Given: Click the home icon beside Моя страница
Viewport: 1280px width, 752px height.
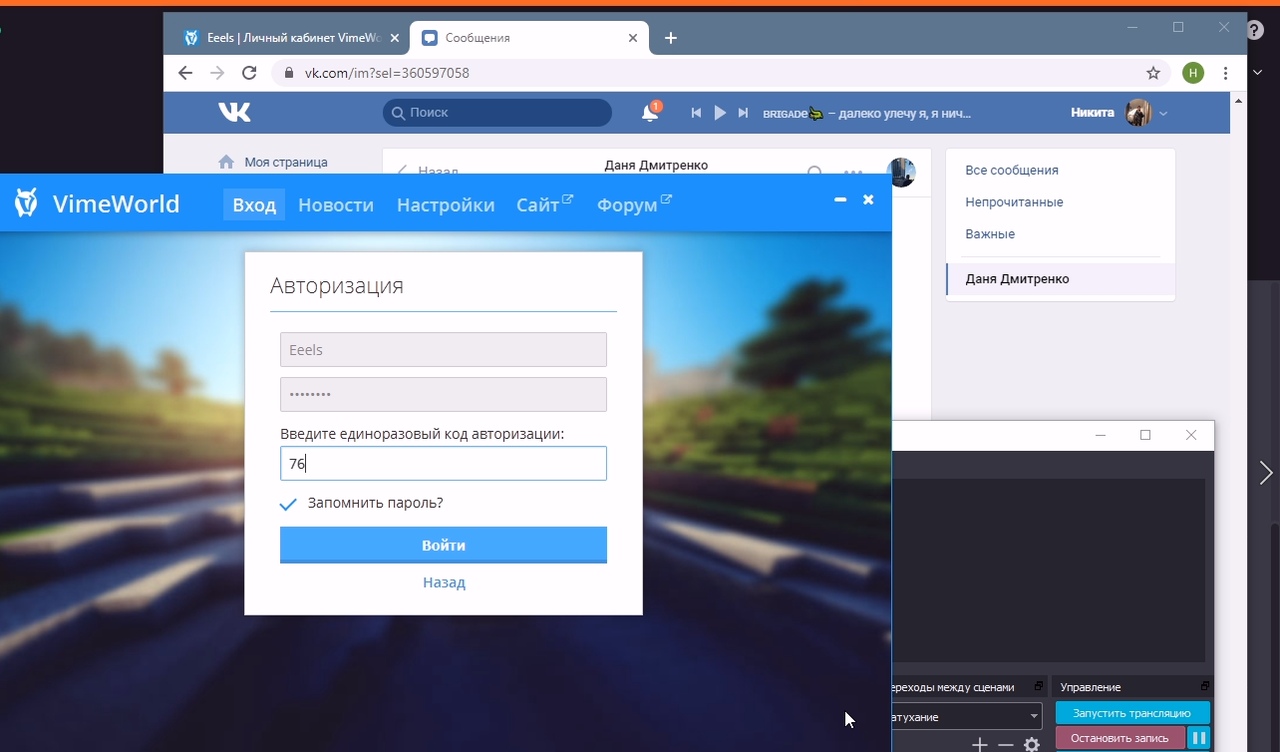Looking at the screenshot, I should pyautogui.click(x=226, y=162).
